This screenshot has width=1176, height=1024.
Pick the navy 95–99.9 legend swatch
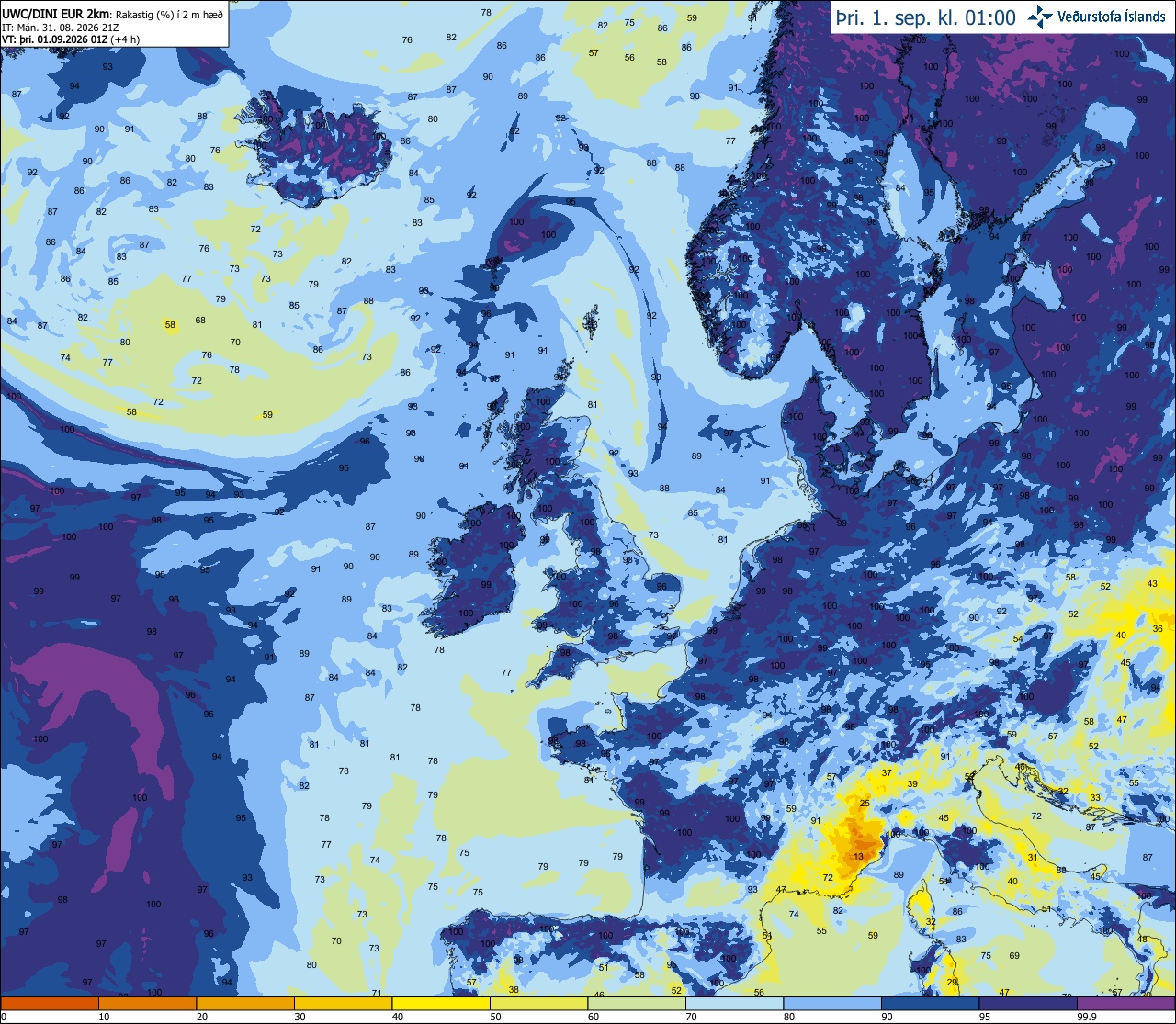pos(1027,1003)
